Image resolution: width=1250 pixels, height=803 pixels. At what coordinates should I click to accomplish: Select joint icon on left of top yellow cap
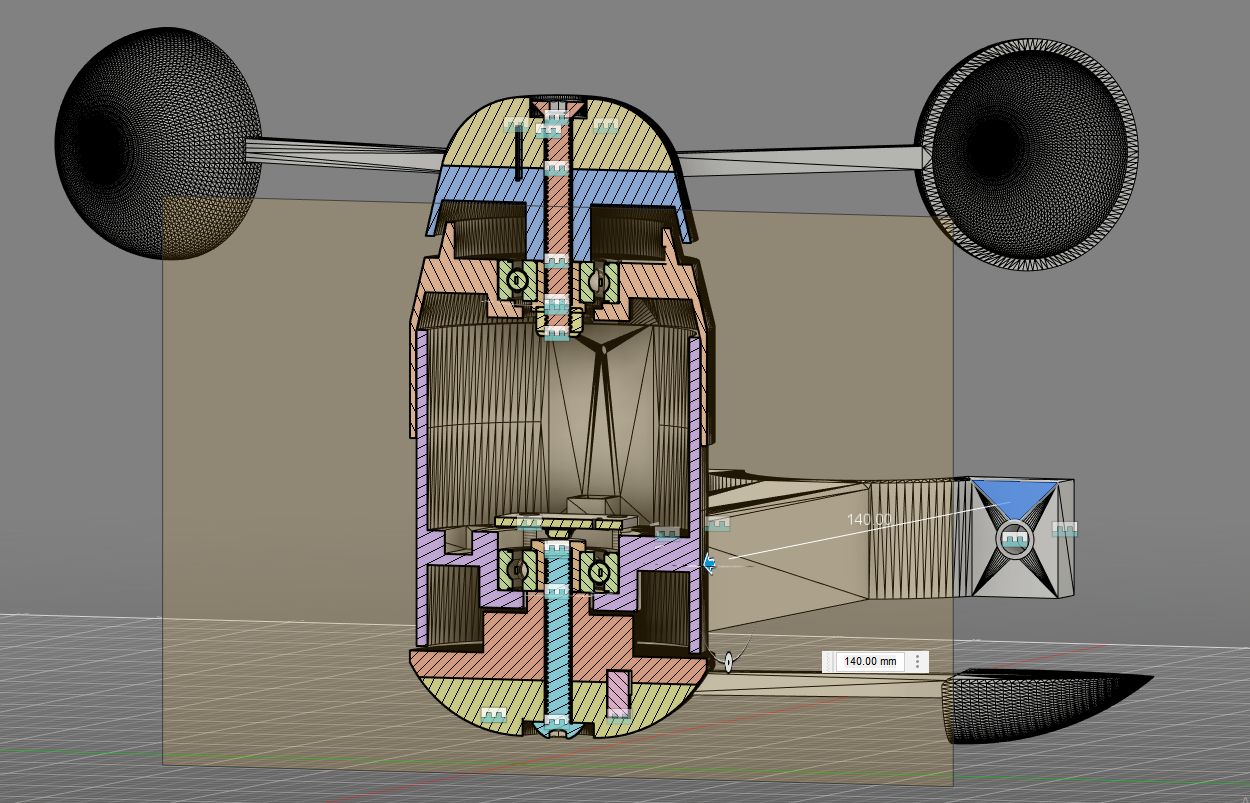coord(516,125)
